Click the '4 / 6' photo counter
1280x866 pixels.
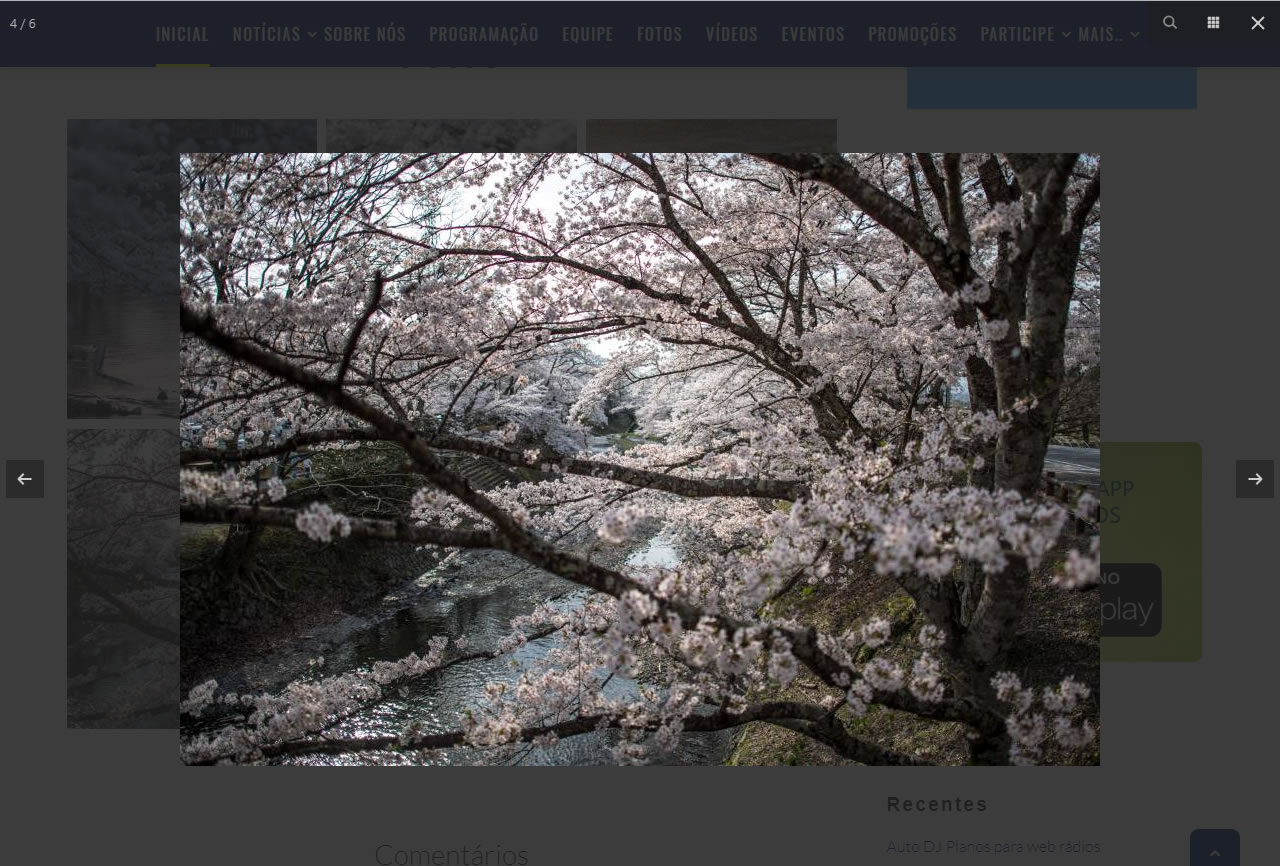[23, 23]
